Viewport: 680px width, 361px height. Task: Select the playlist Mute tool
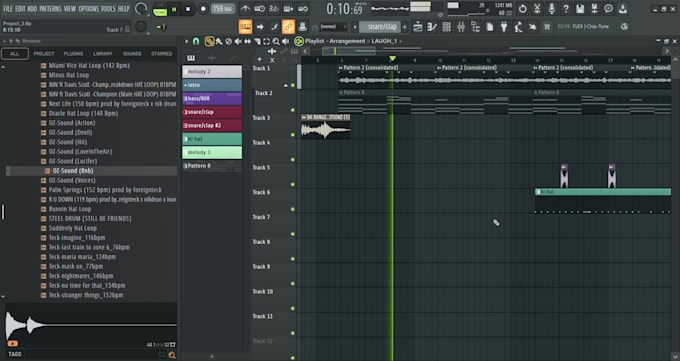(x=238, y=41)
